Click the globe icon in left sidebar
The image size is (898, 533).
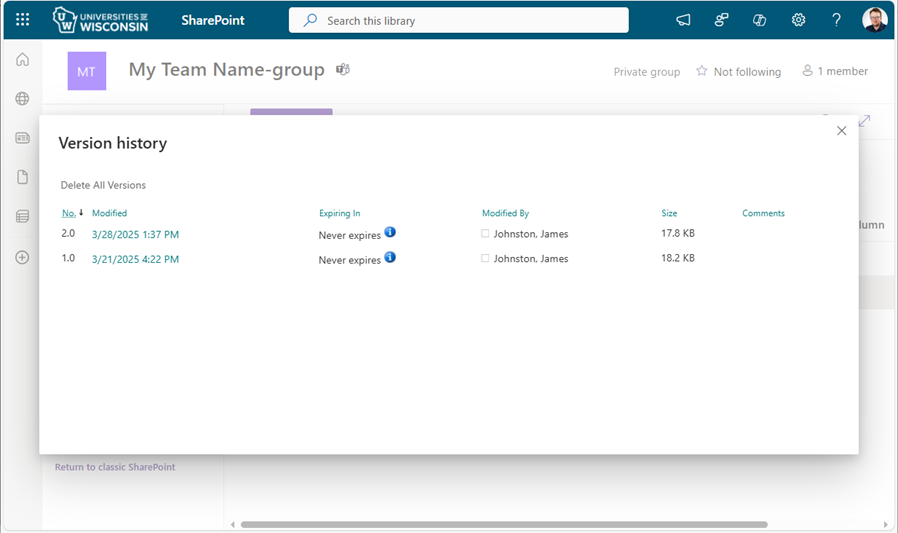coord(22,99)
